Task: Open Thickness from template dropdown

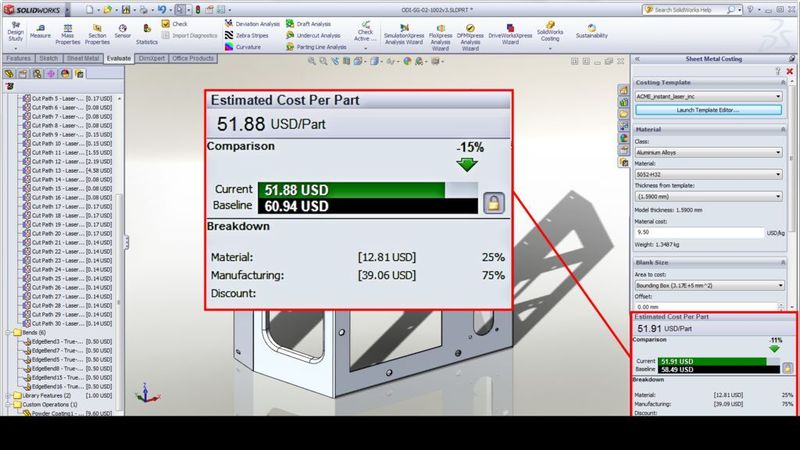Action: [708, 196]
